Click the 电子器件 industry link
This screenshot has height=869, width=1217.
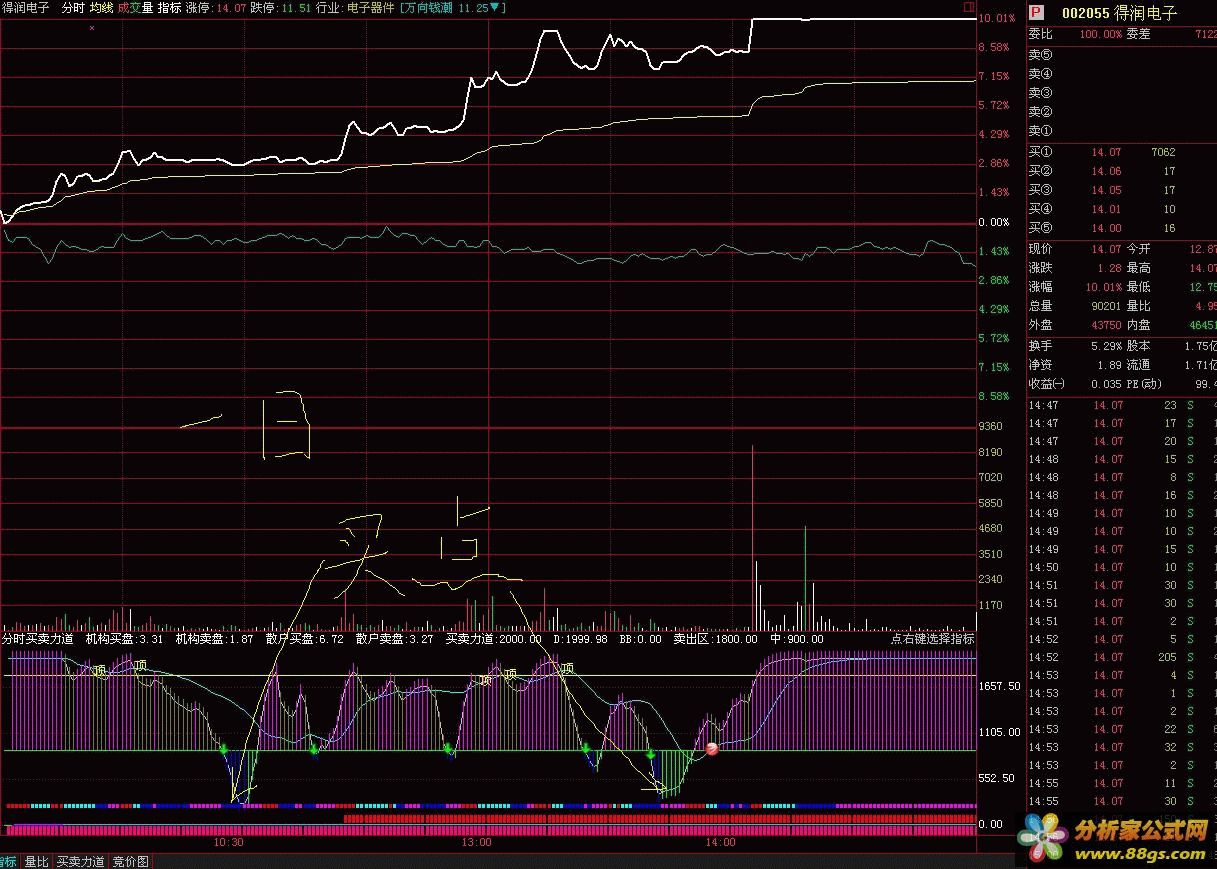point(370,7)
